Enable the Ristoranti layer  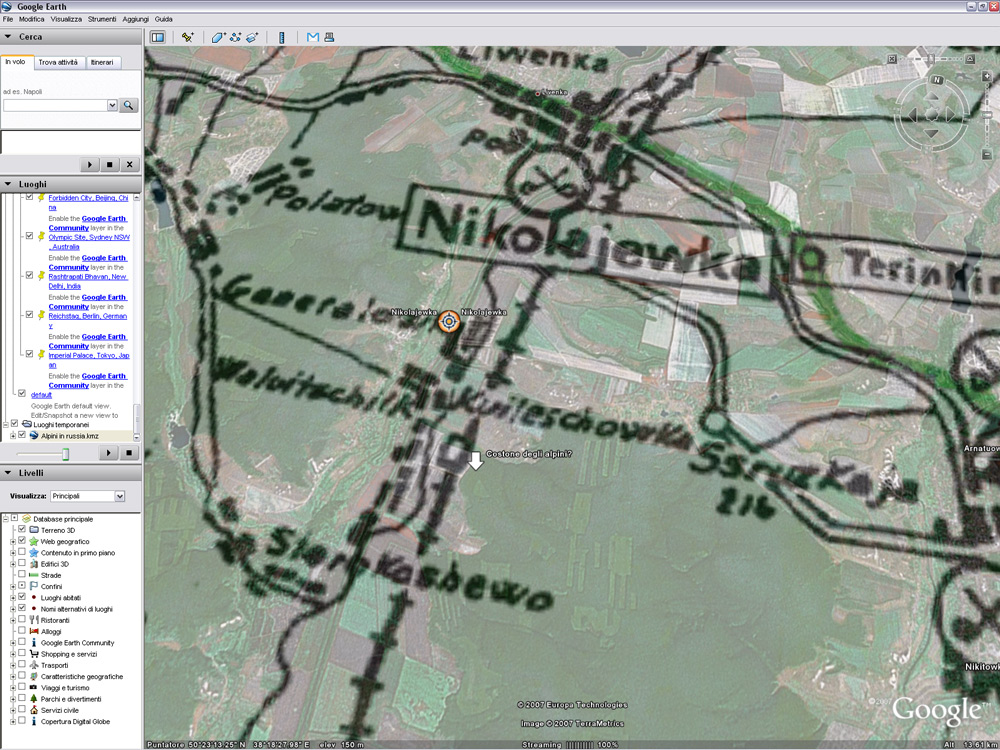pos(22,620)
